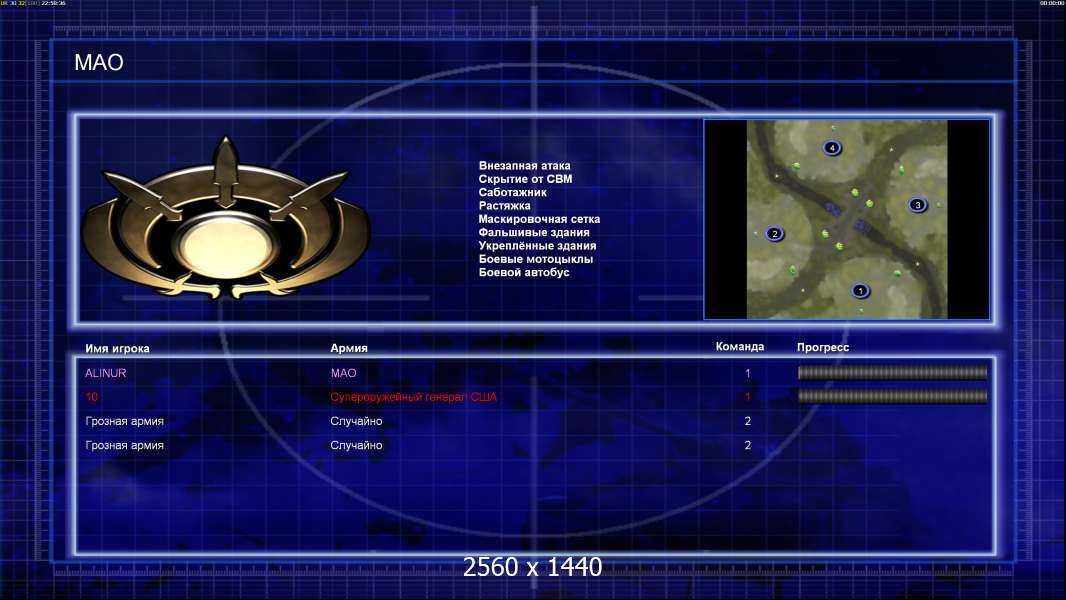Select start position 3 on the map
Screen dimensions: 1066x600
click(x=918, y=205)
